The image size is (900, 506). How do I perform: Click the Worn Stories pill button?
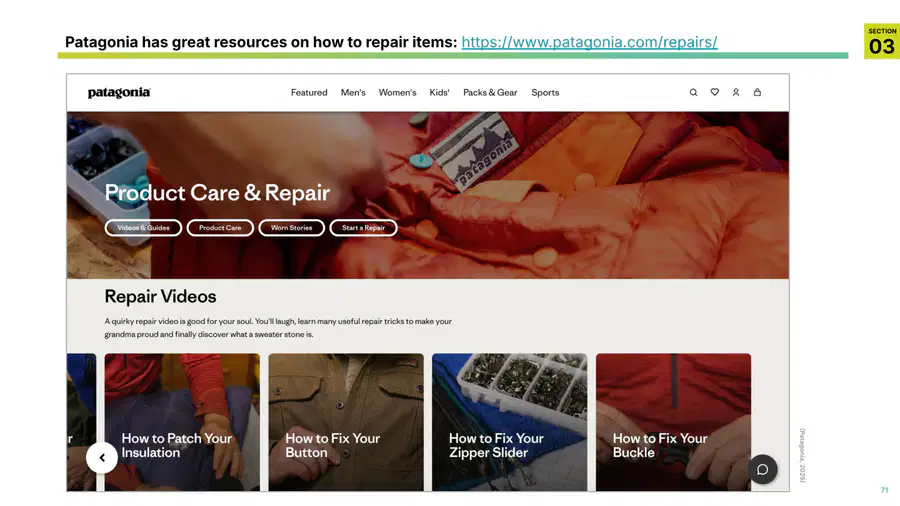pos(292,228)
